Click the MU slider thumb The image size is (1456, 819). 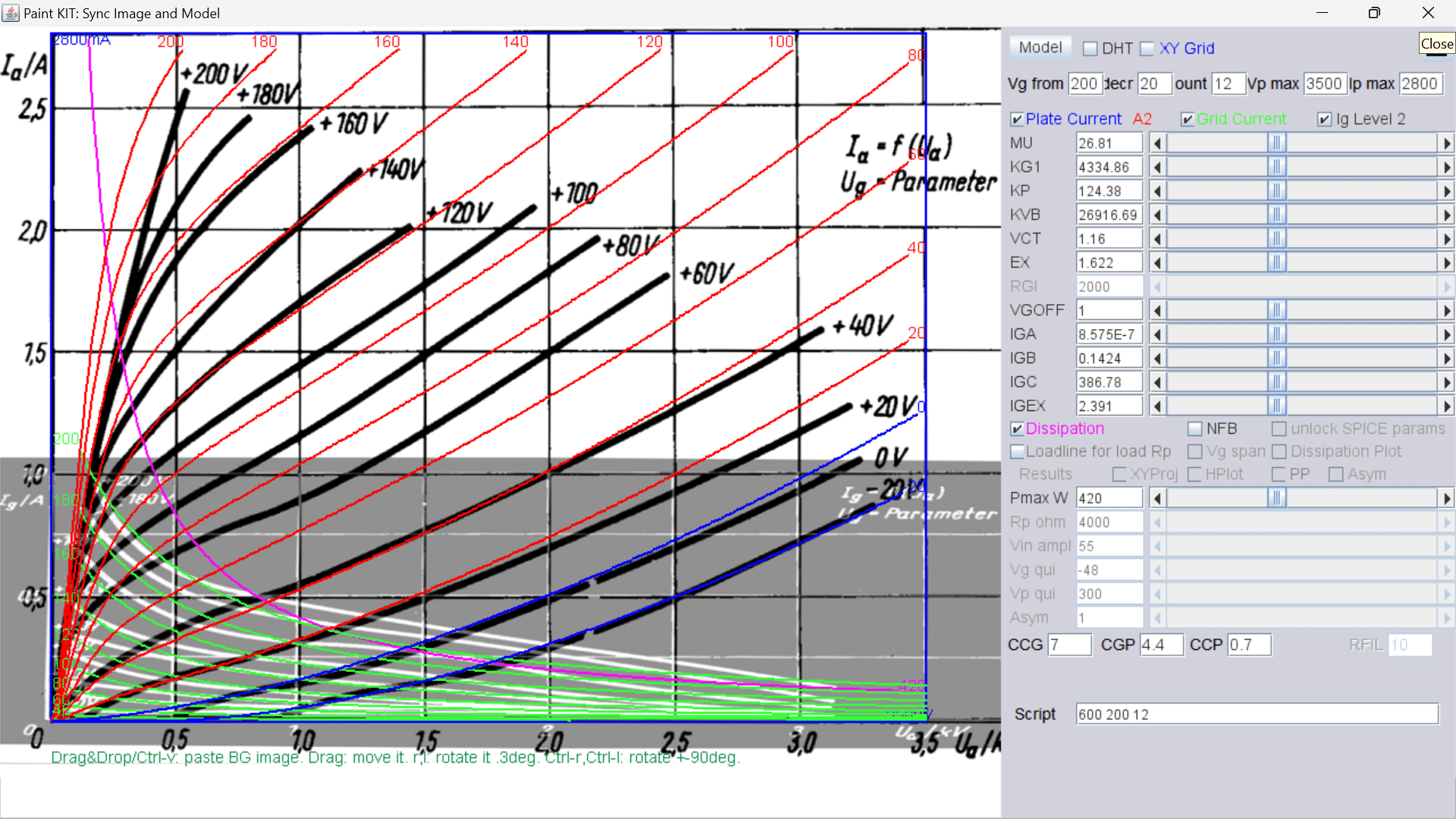(1277, 143)
